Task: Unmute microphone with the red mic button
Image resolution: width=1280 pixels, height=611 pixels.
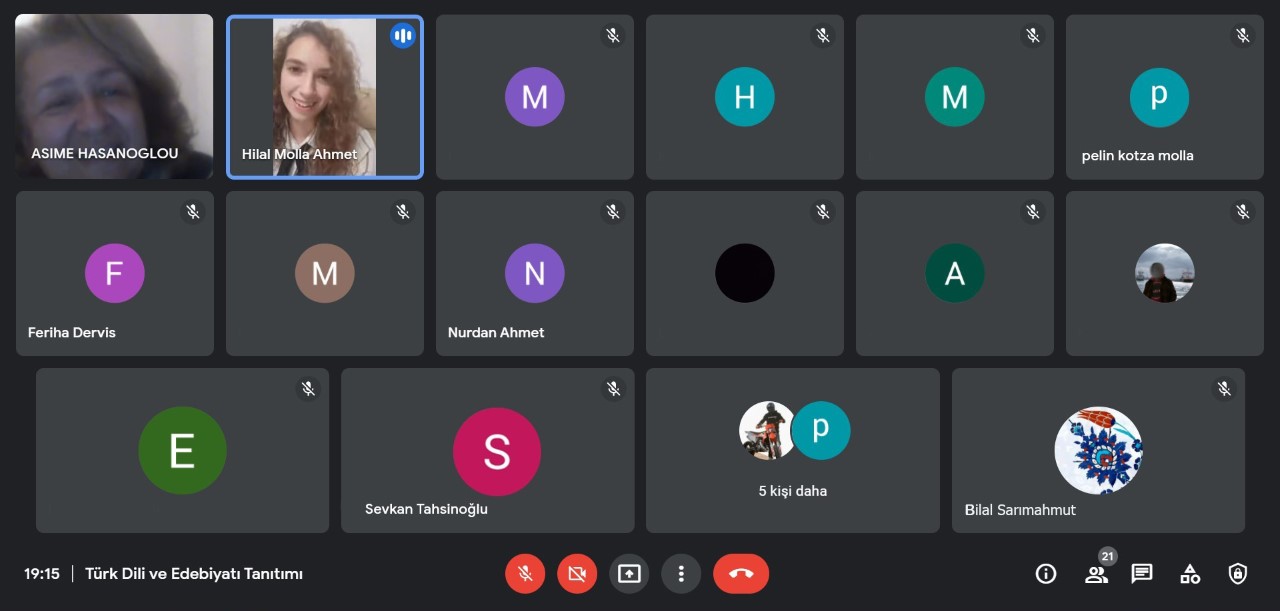Action: tap(525, 574)
